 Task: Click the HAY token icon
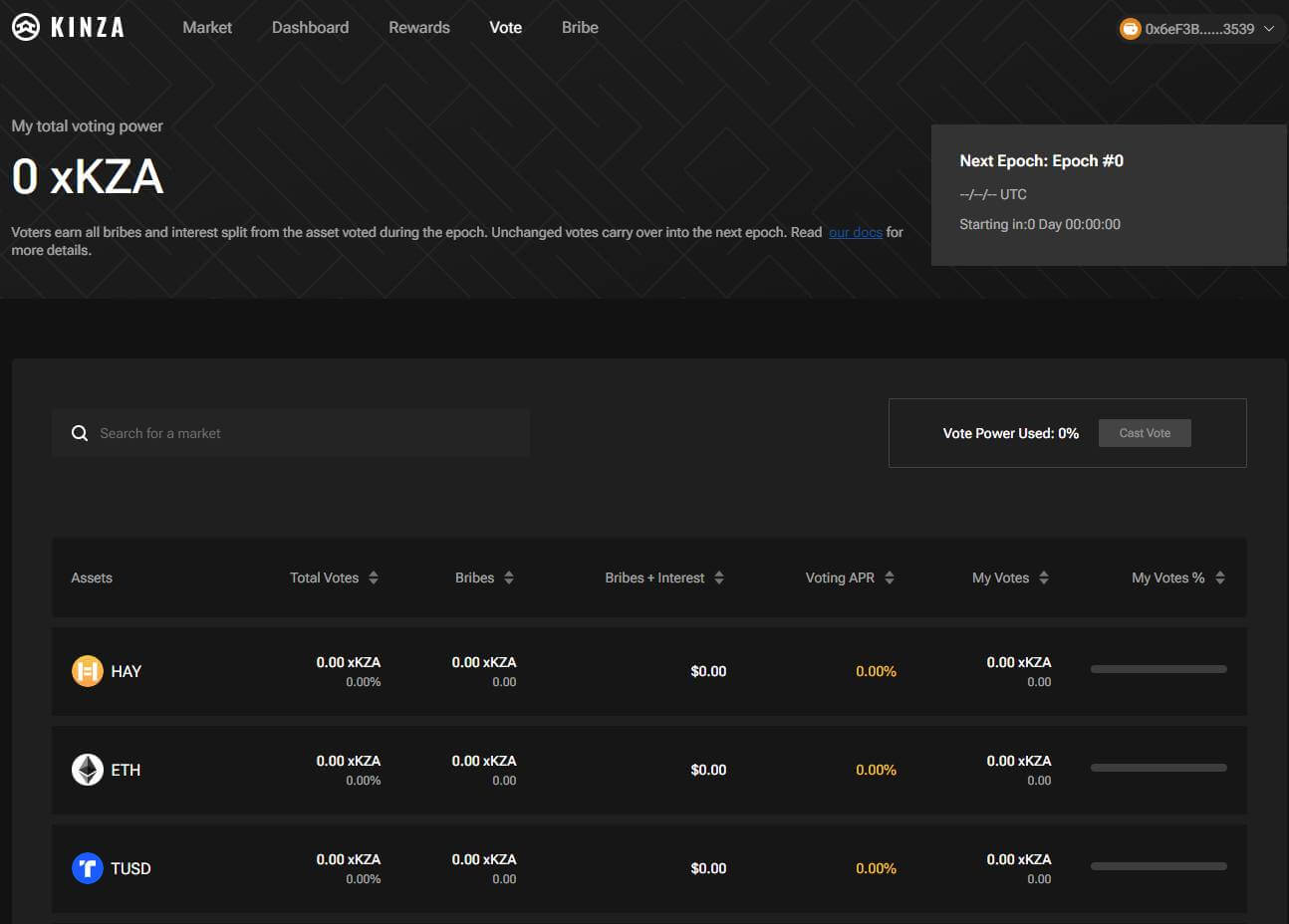88,671
